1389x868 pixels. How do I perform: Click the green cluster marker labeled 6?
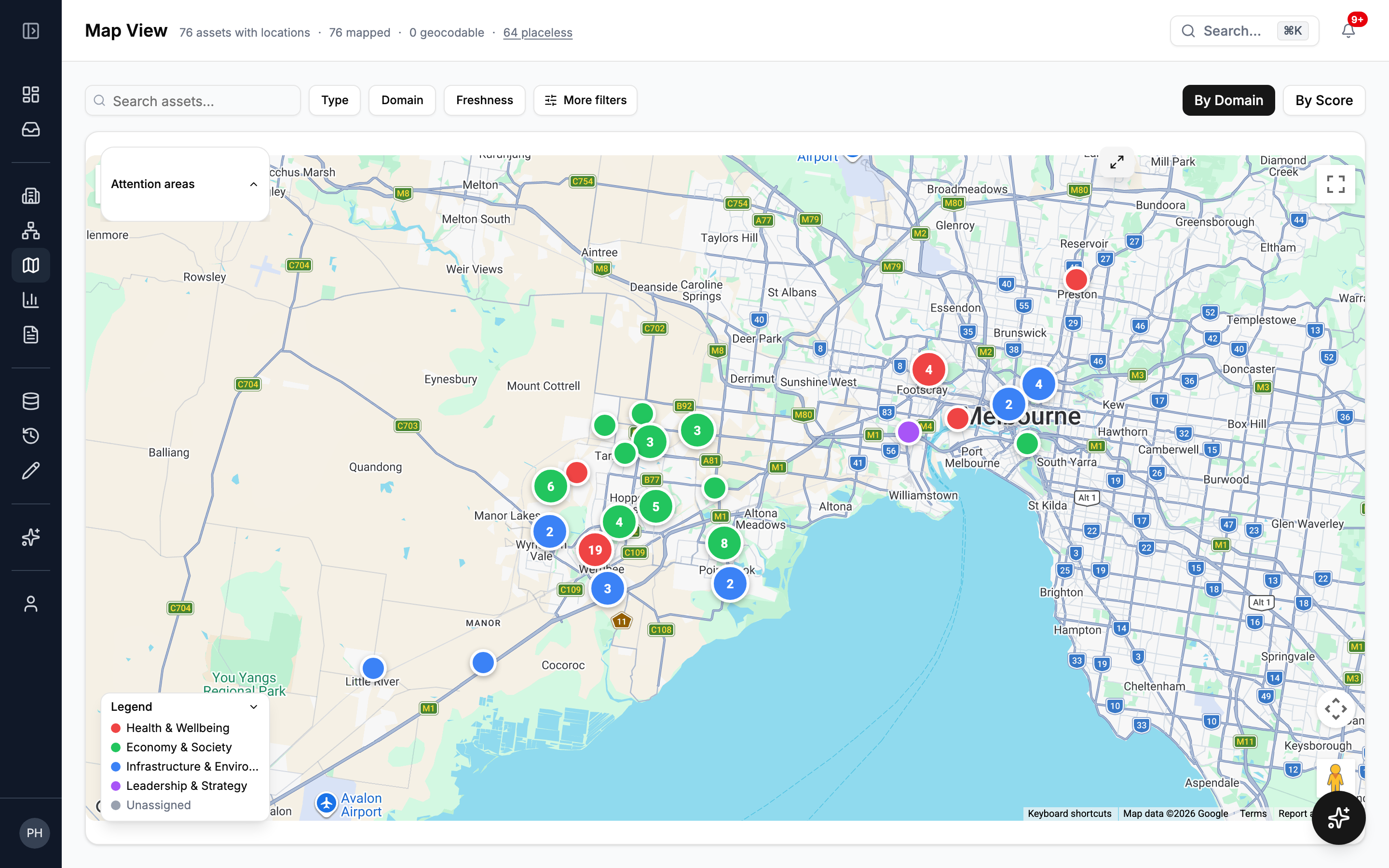pos(550,487)
